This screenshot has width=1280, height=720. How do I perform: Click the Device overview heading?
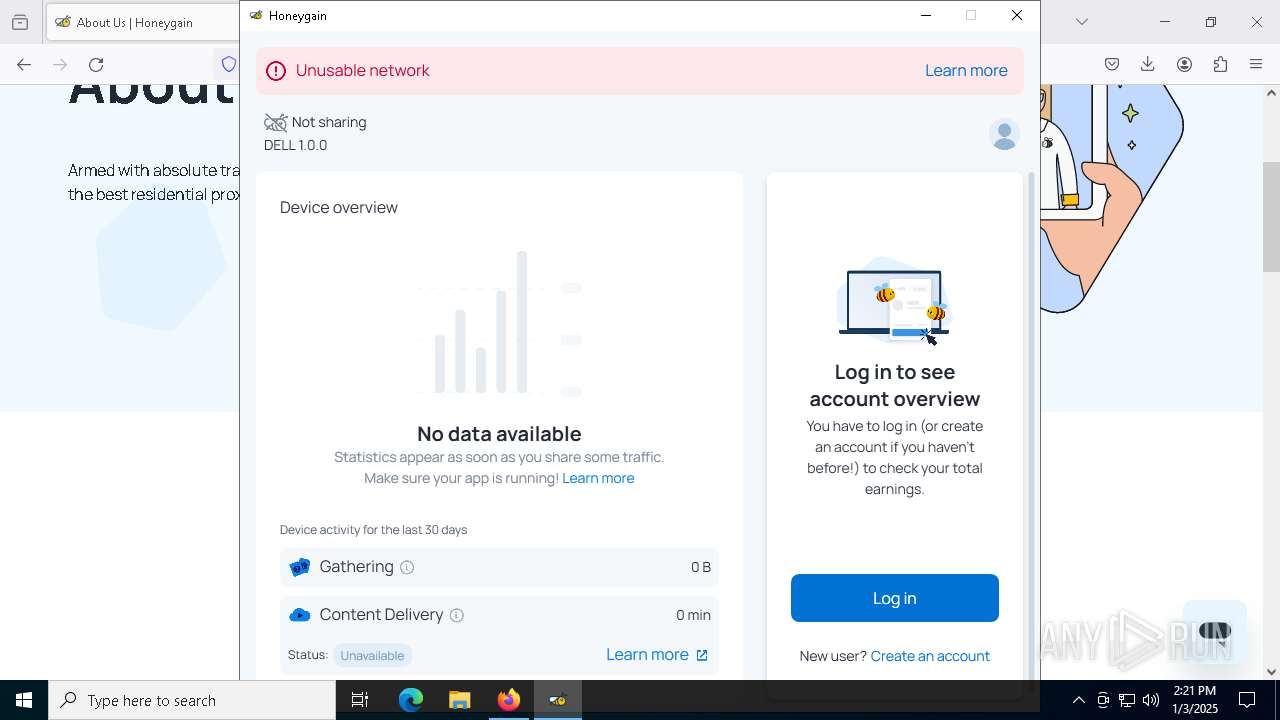339,207
